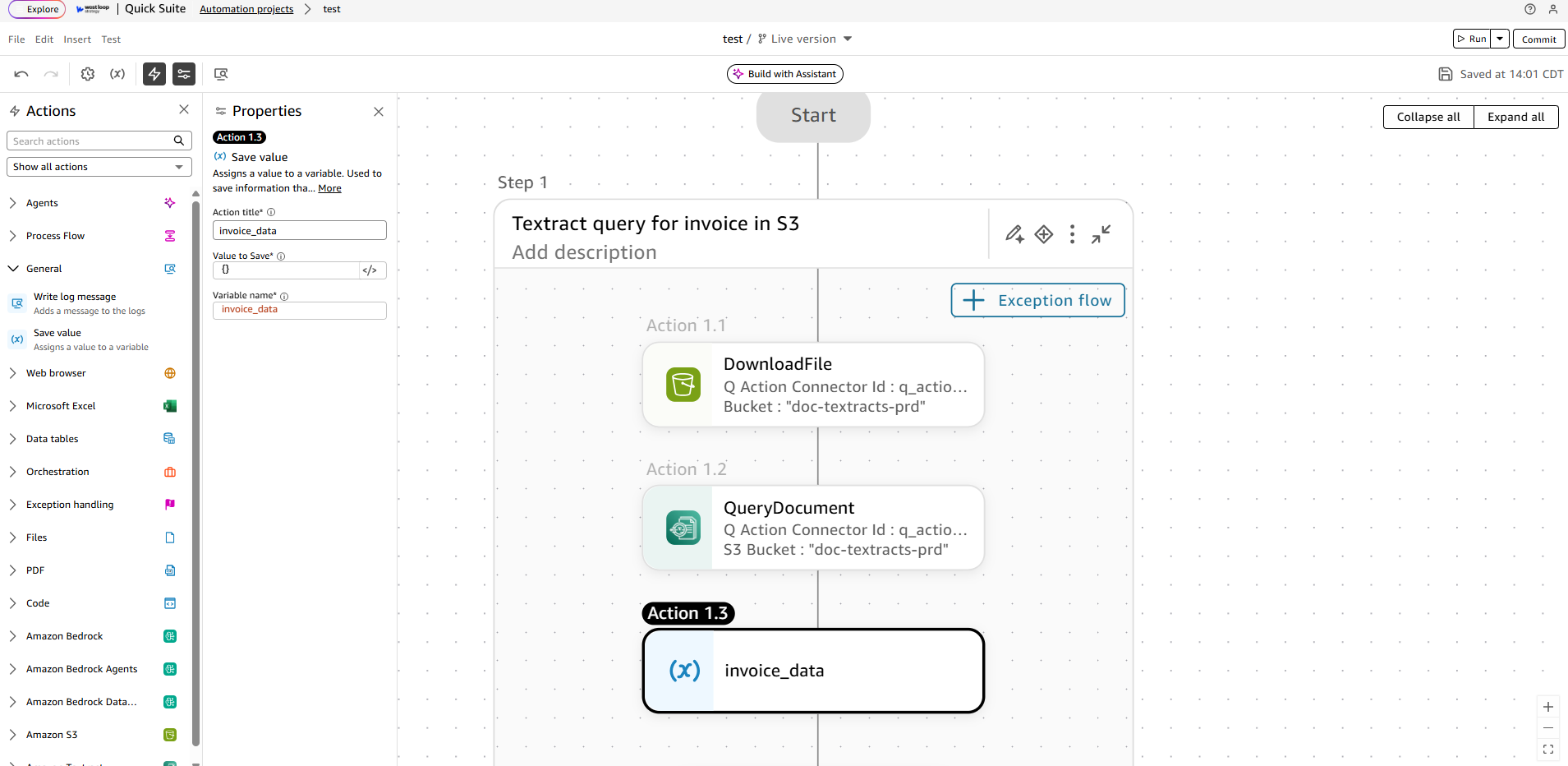This screenshot has width=1568, height=766.
Task: Open the Live version dropdown
Action: click(804, 38)
